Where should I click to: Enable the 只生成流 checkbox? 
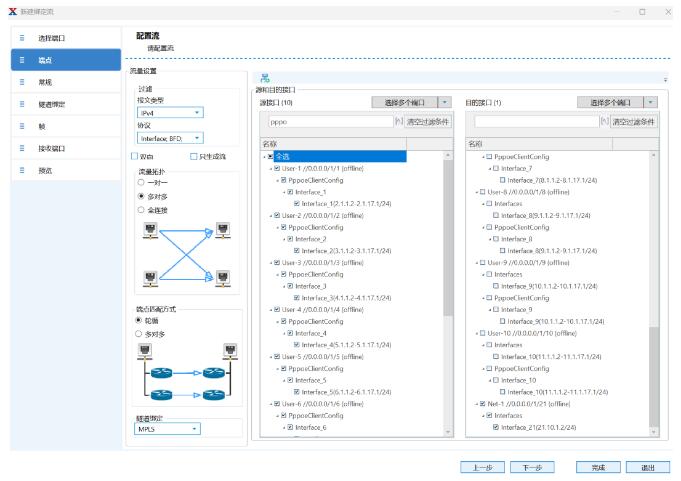click(x=194, y=156)
